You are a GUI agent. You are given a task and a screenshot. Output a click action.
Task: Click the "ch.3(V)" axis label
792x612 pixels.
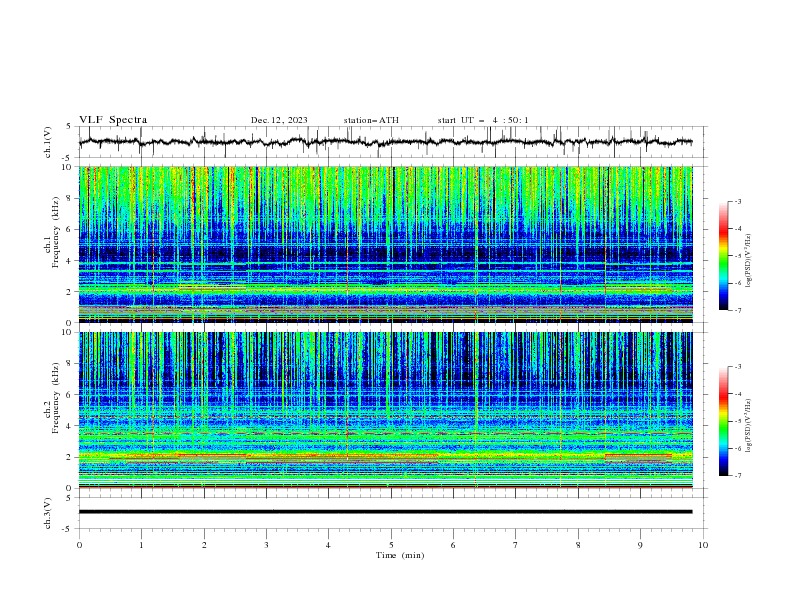pyautogui.click(x=48, y=513)
